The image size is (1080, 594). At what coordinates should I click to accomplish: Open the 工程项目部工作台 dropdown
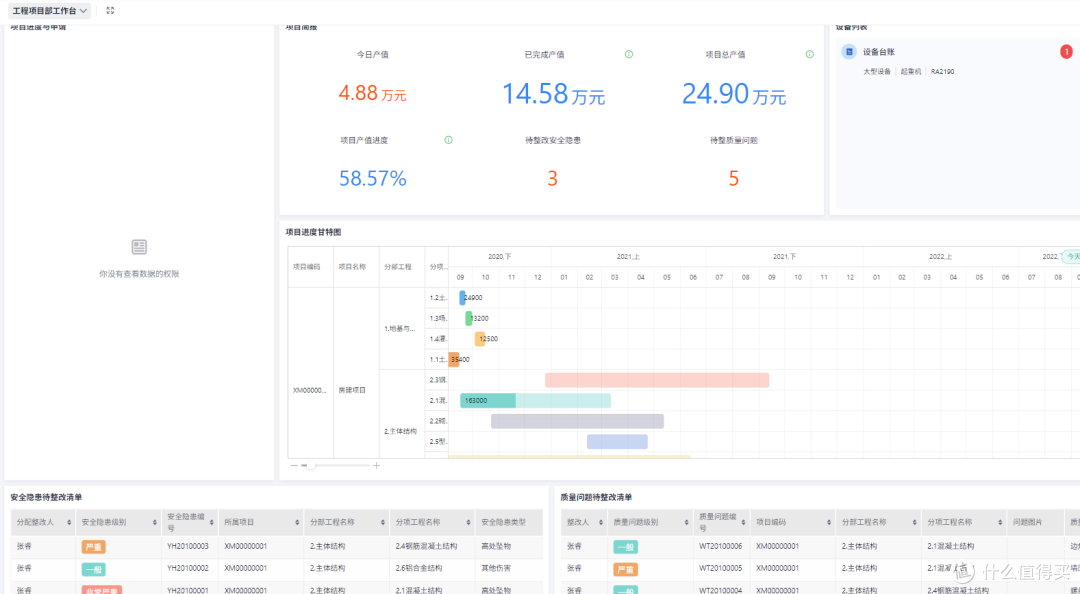pyautogui.click(x=49, y=10)
